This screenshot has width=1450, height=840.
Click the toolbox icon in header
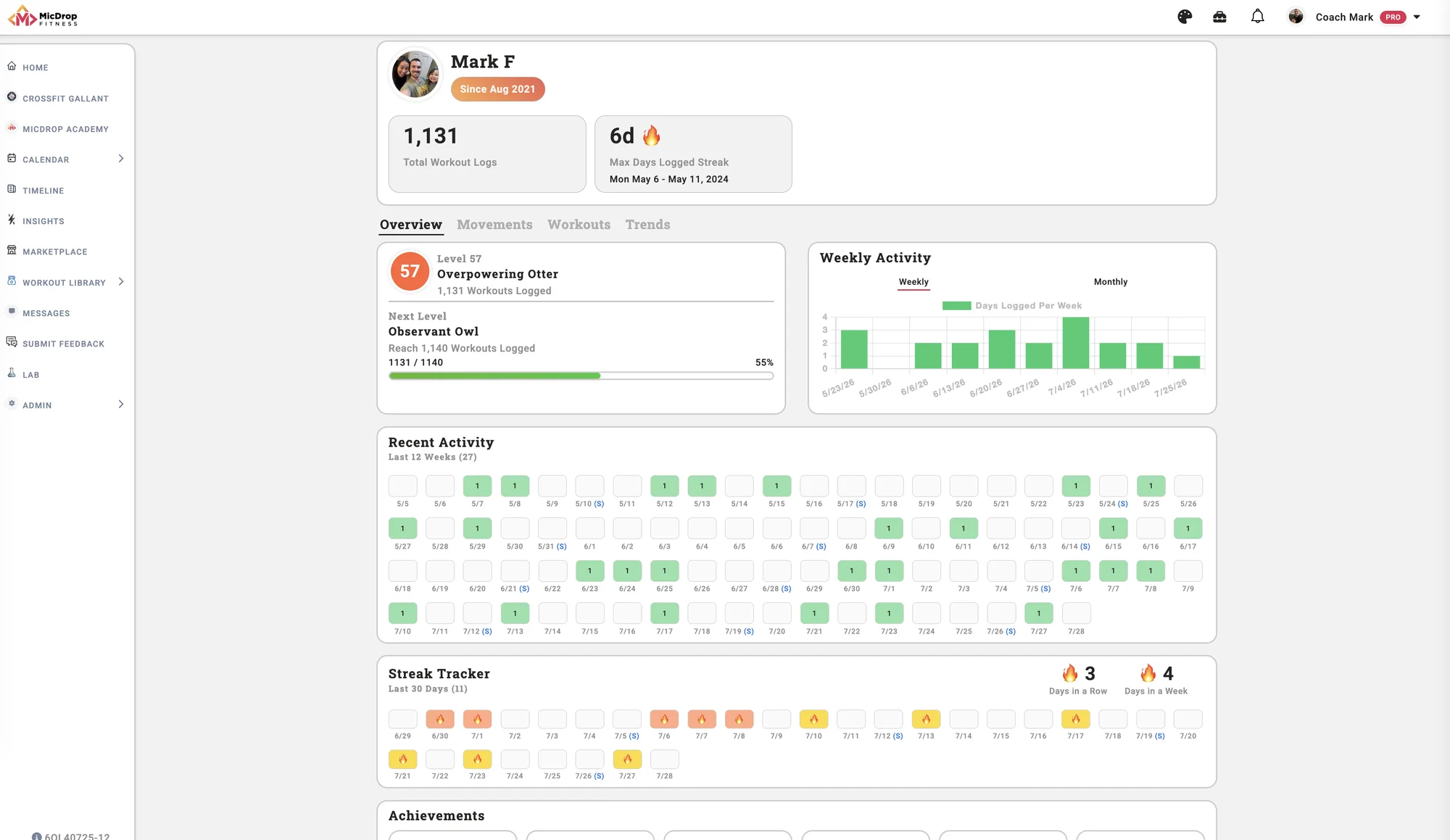pos(1219,17)
